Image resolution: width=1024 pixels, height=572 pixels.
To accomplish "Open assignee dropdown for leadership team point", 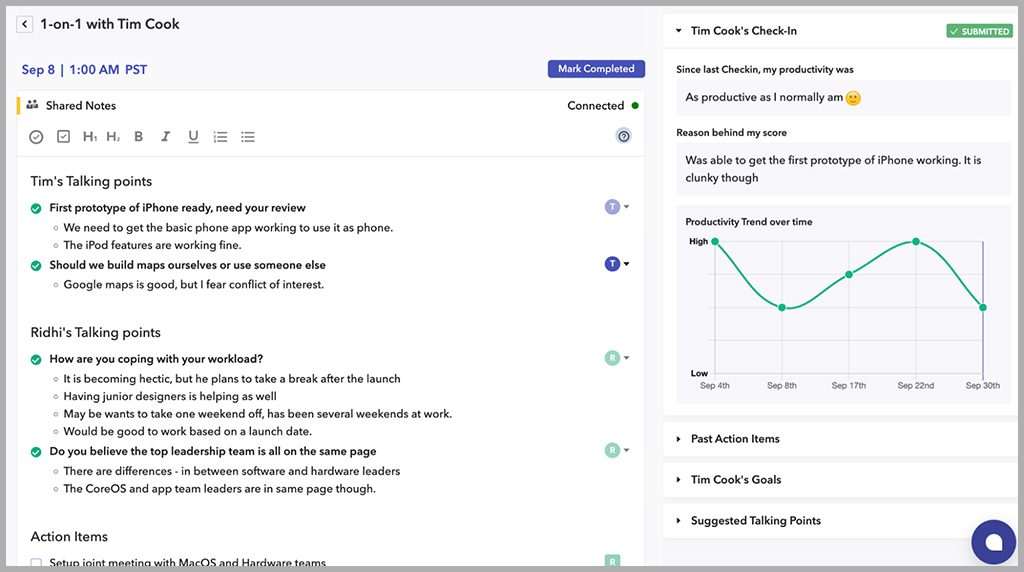I will point(626,450).
